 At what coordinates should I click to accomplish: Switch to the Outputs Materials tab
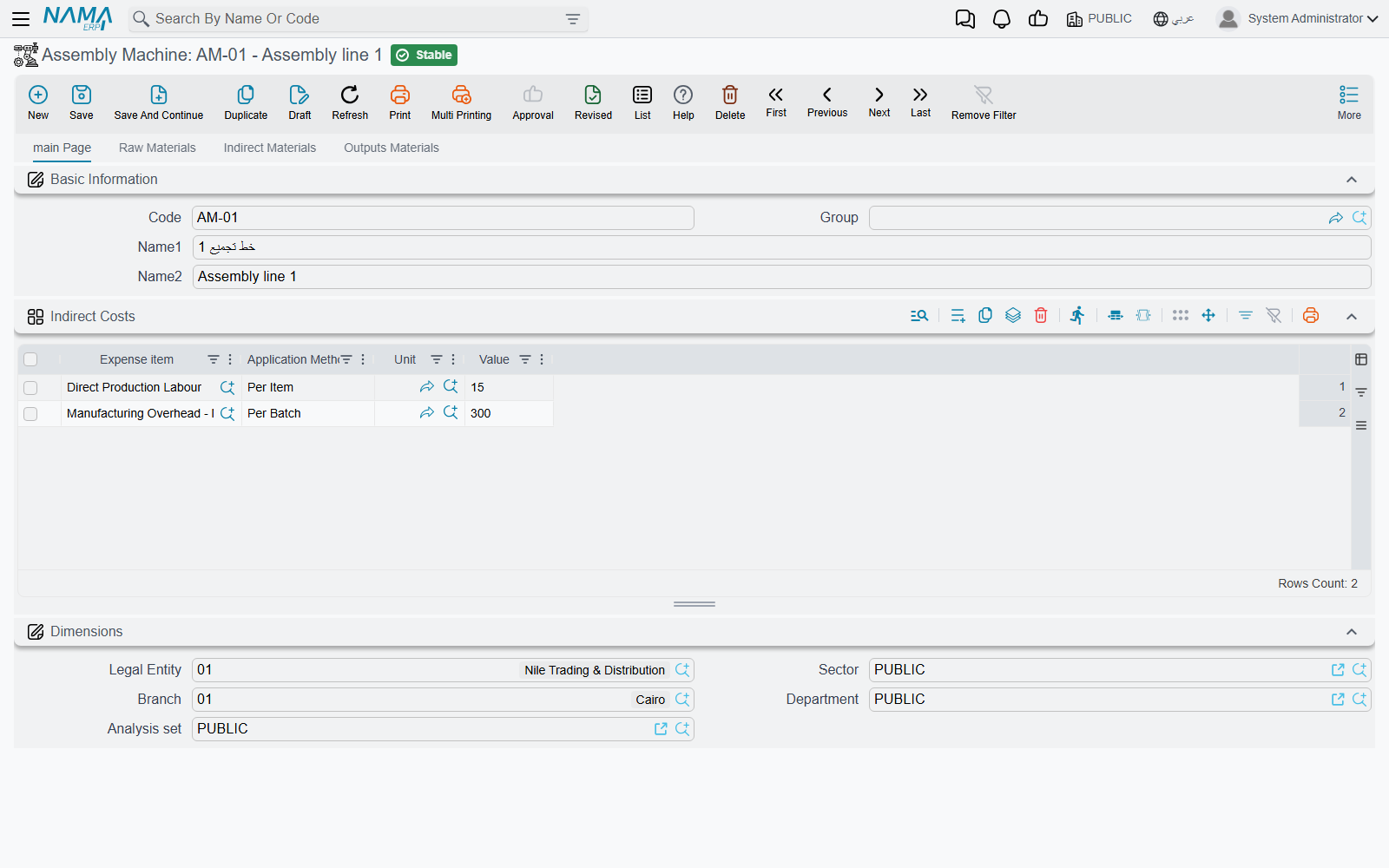point(392,148)
